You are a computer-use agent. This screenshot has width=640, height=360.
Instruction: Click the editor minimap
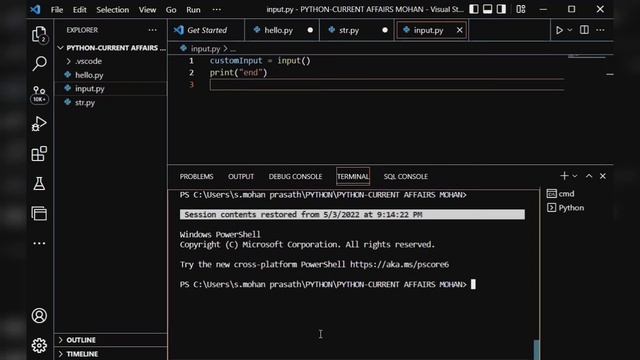click(587, 57)
